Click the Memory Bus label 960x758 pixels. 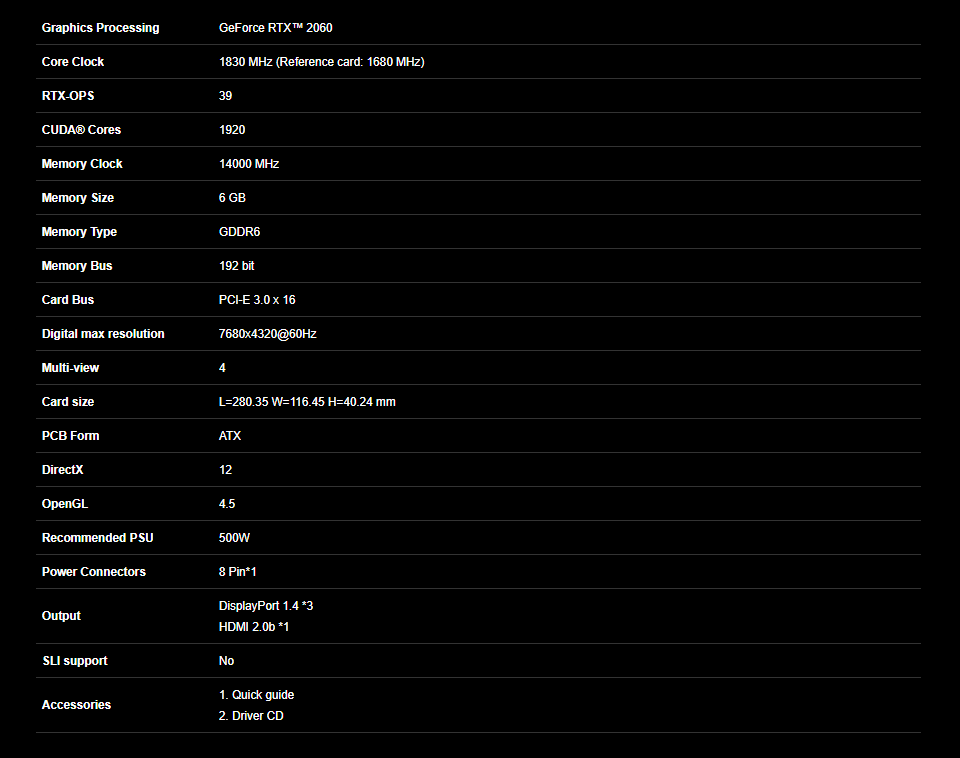coord(77,266)
